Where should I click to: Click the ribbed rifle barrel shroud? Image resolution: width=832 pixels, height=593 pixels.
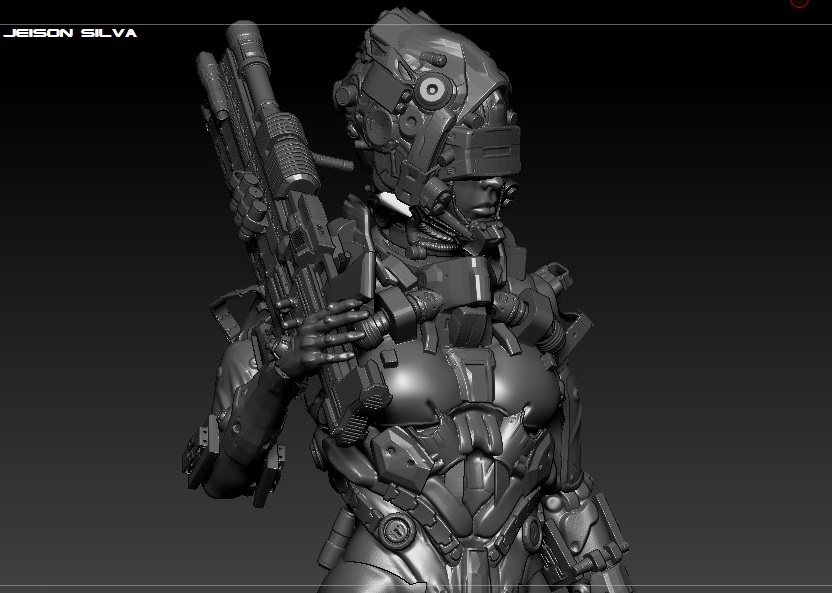289,155
